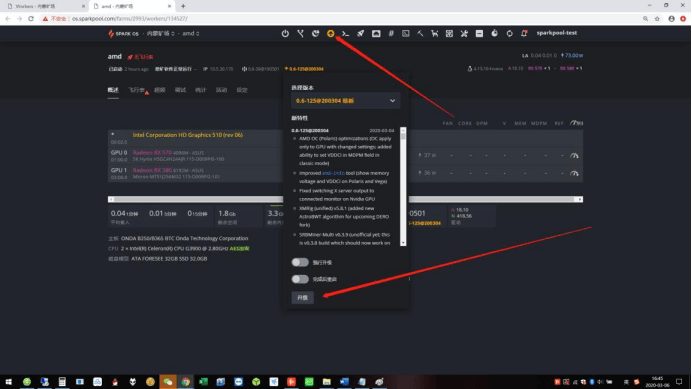Viewport: 692px width, 389px height.
Task: Click Intel Corporation HD Graphics 510 entry
Action: (188, 135)
